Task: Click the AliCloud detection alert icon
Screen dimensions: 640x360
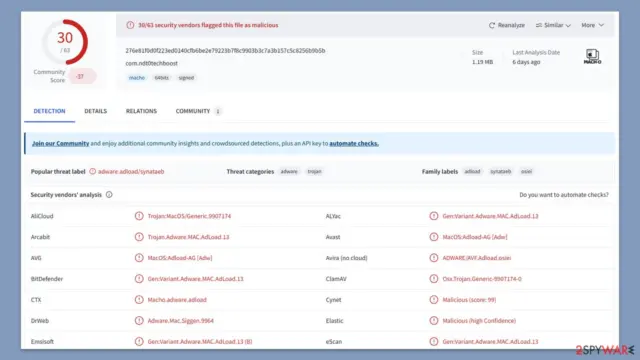Action: tap(139, 216)
